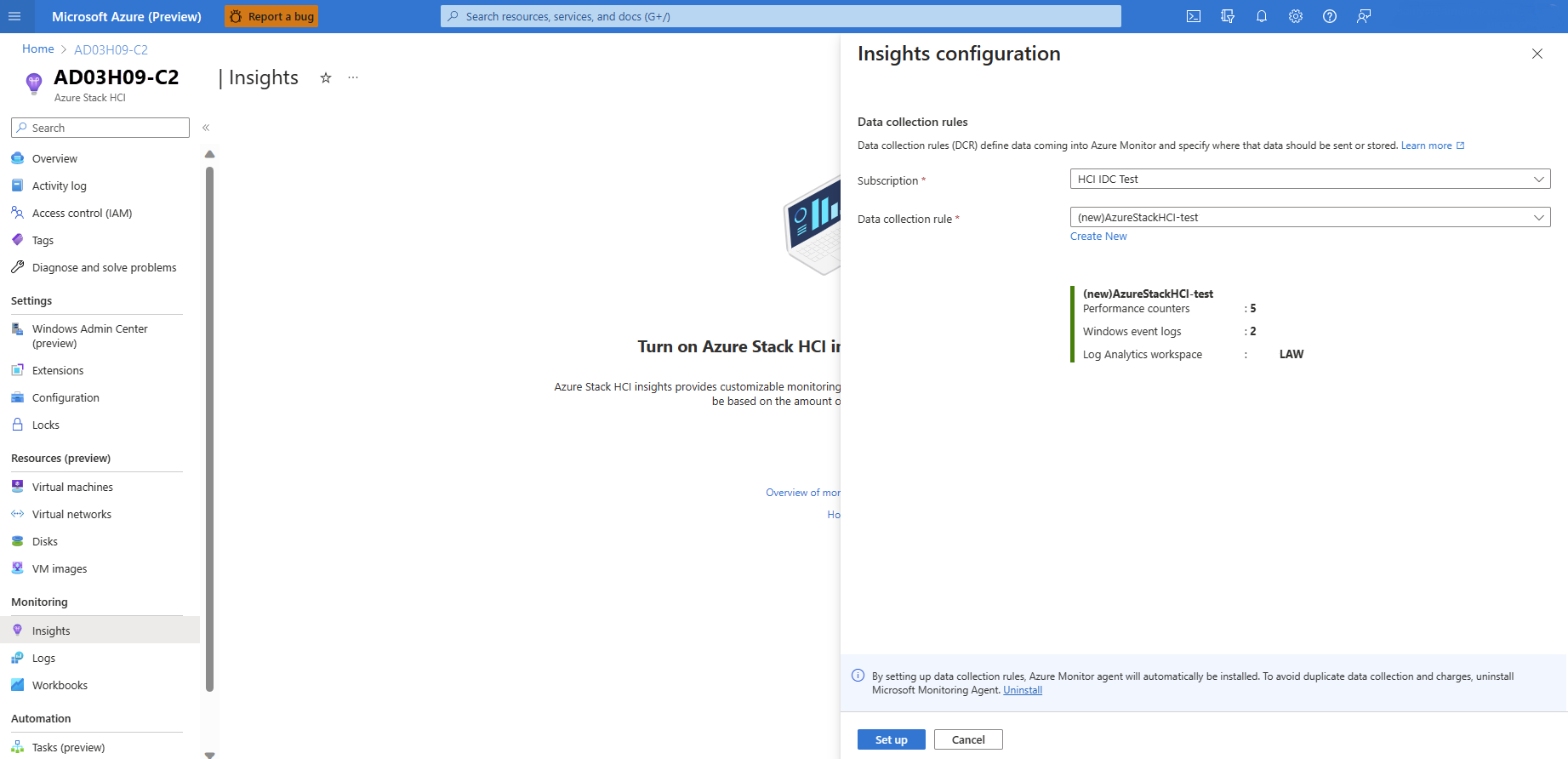This screenshot has height=759, width=1568.
Task: Click the sidebar scroll up arrow
Action: (209, 154)
